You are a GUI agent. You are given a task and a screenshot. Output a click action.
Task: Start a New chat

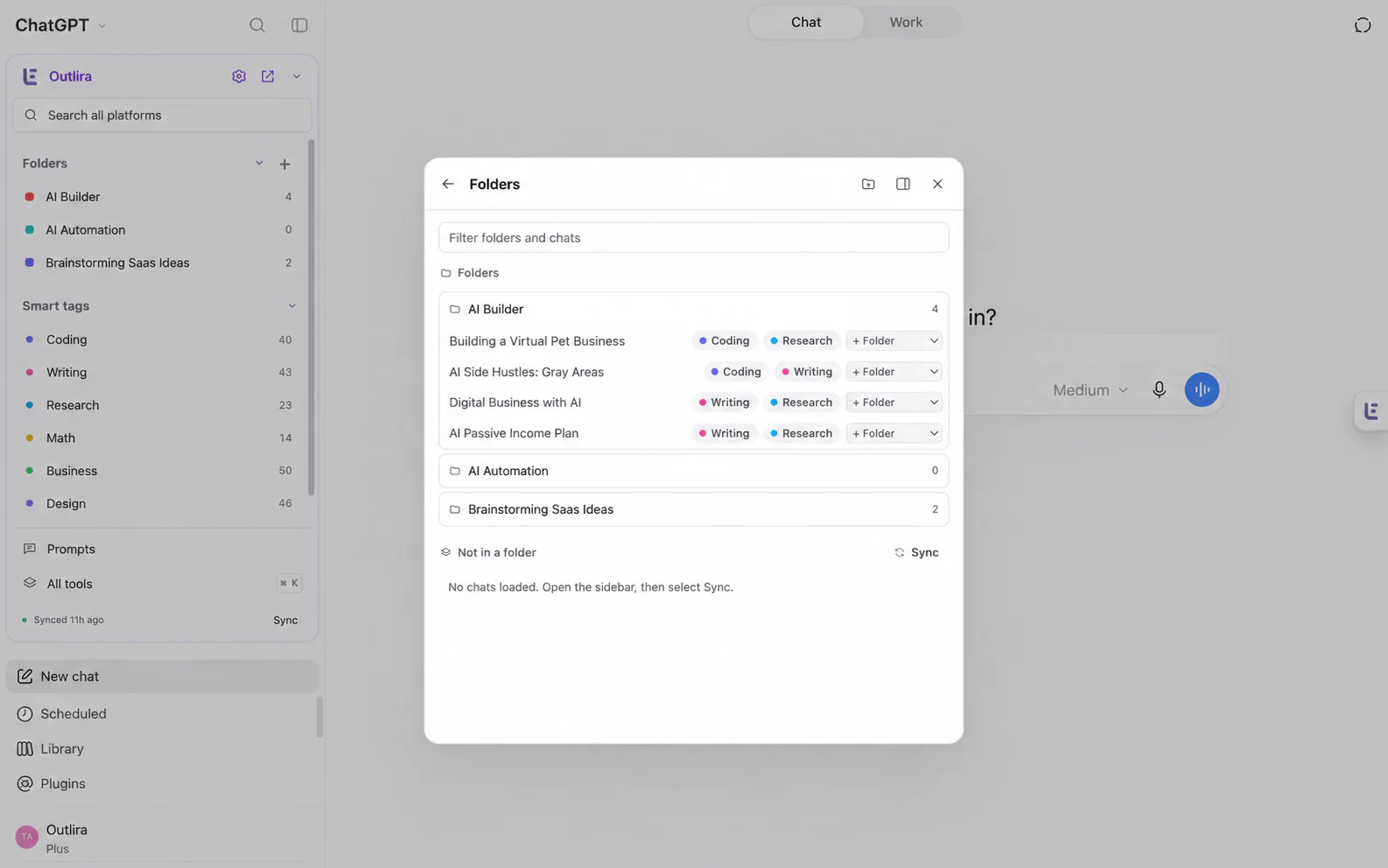[162, 676]
